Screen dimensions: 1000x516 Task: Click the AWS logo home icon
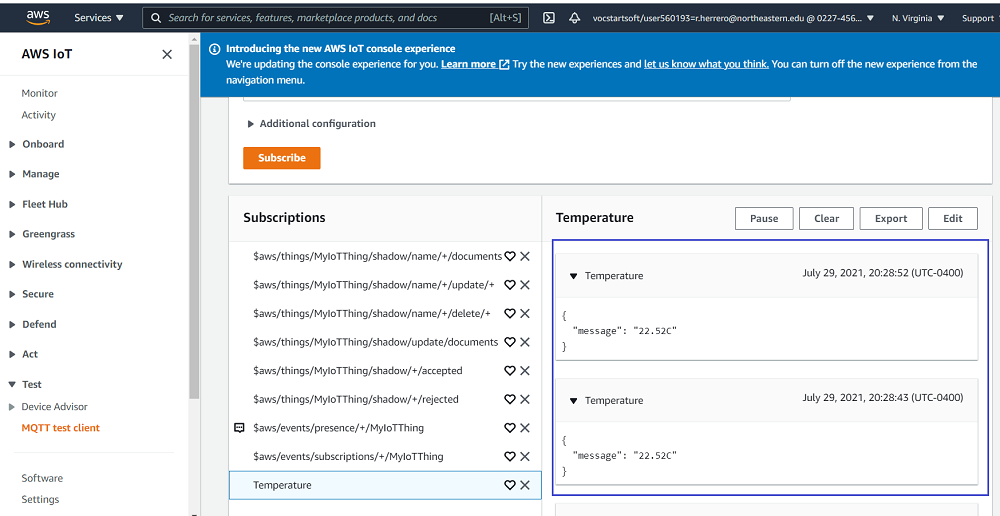[x=38, y=17]
